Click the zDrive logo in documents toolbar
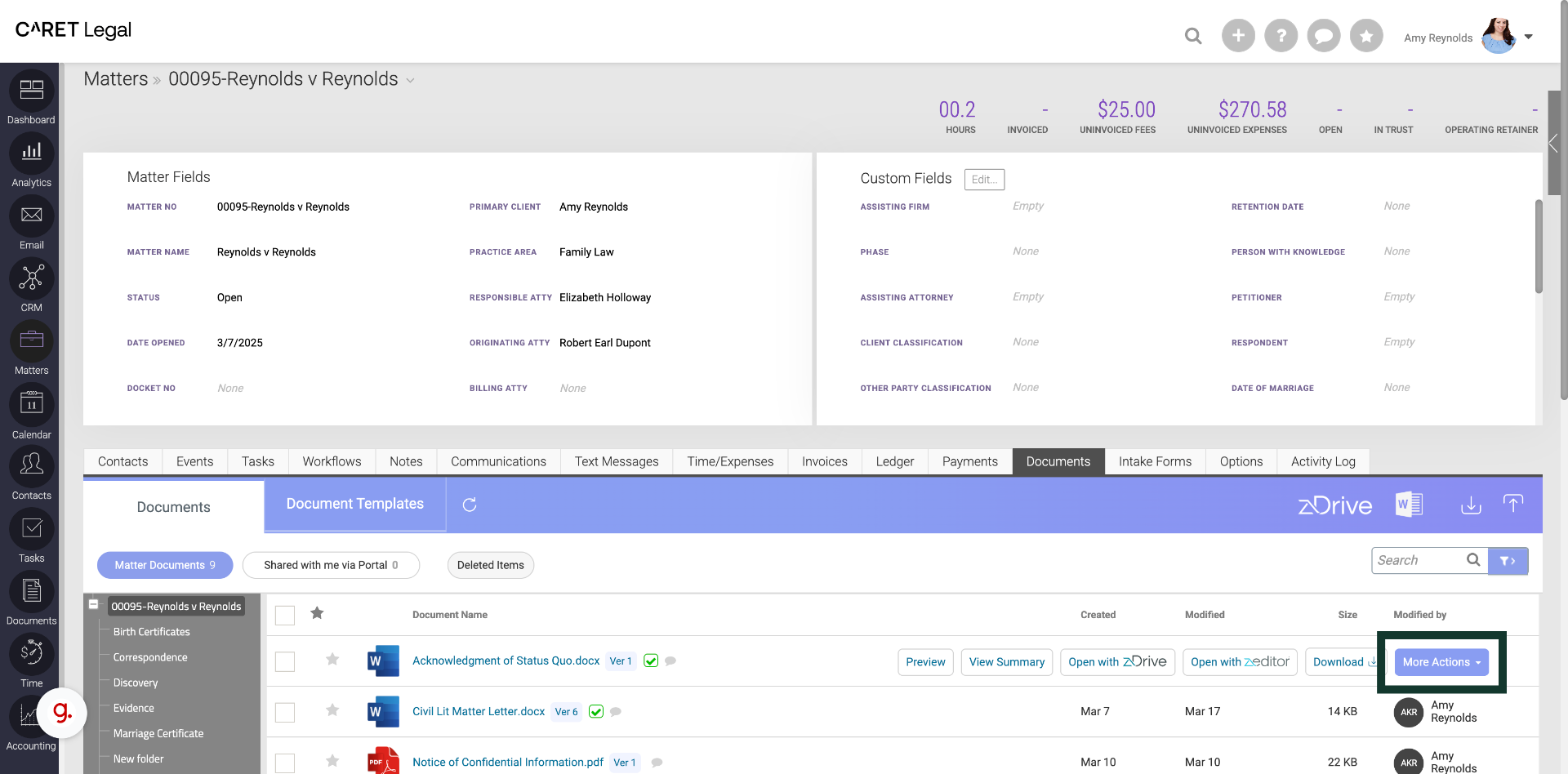 coord(1335,505)
